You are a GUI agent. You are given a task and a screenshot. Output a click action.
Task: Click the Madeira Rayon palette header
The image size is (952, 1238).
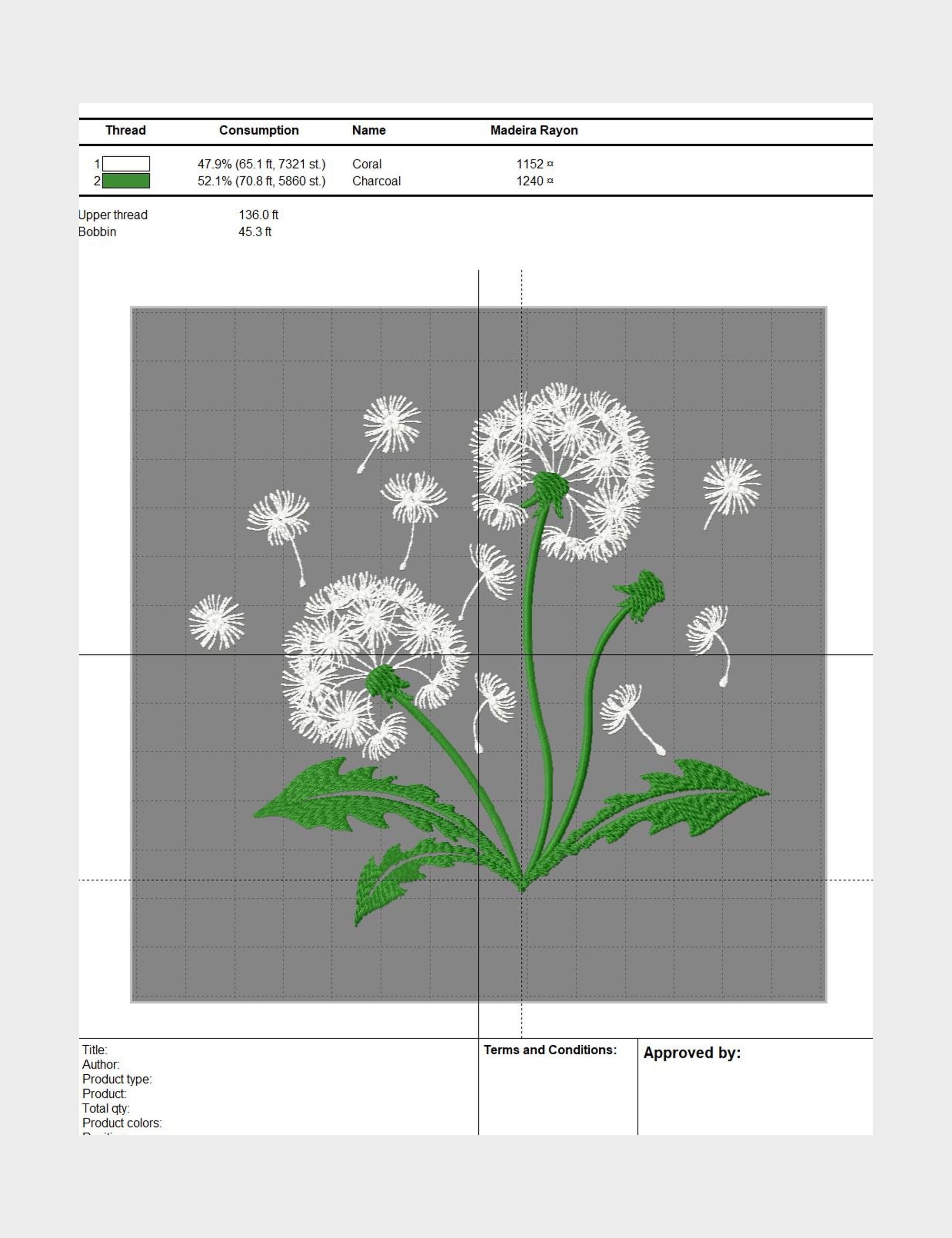535,130
